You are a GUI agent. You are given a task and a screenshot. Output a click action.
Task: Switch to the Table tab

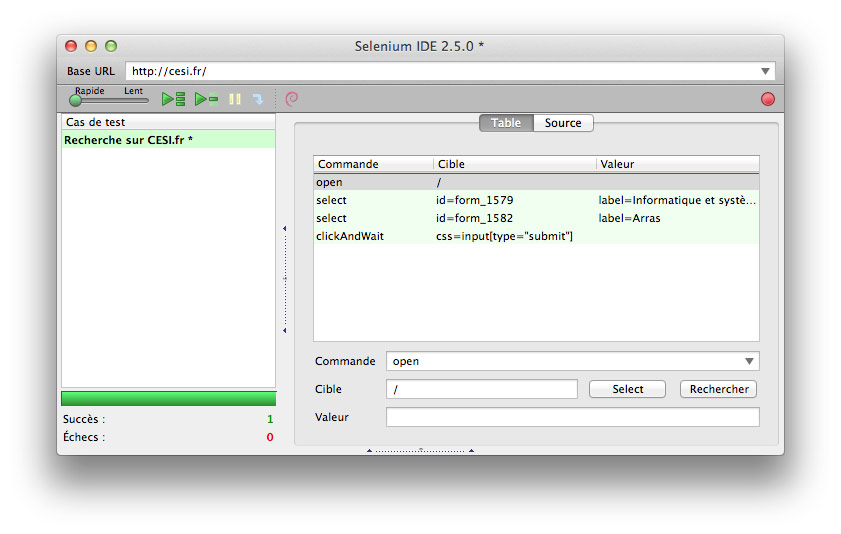(x=506, y=123)
